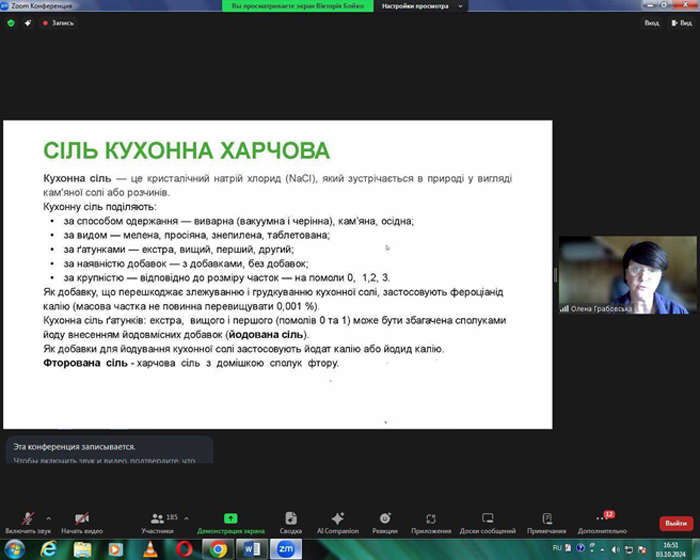Screen dimensions: 700x560
Task: Open Реакции reactions menu
Action: coord(385,522)
